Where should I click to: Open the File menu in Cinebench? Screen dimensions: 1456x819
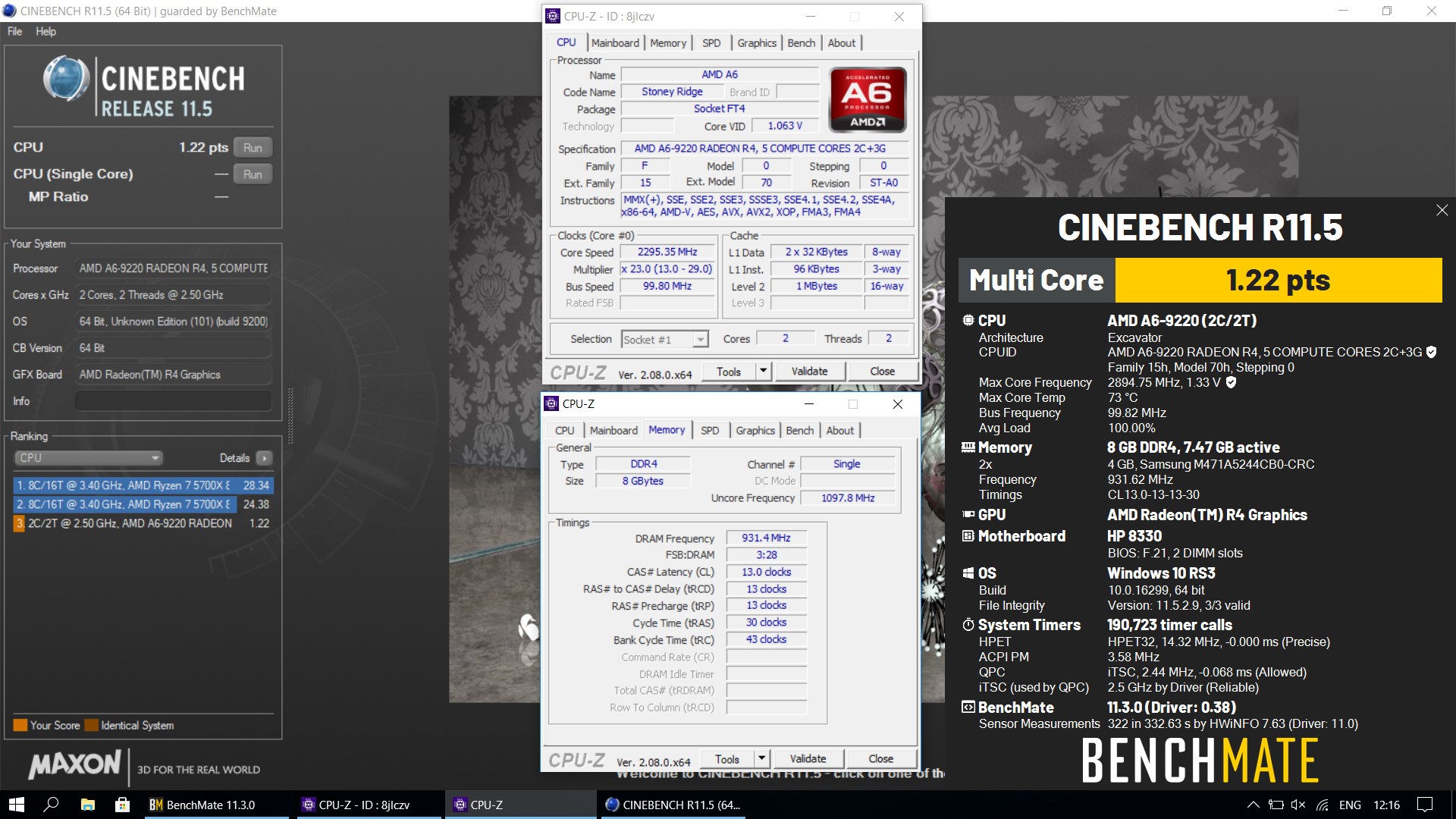click(x=14, y=31)
